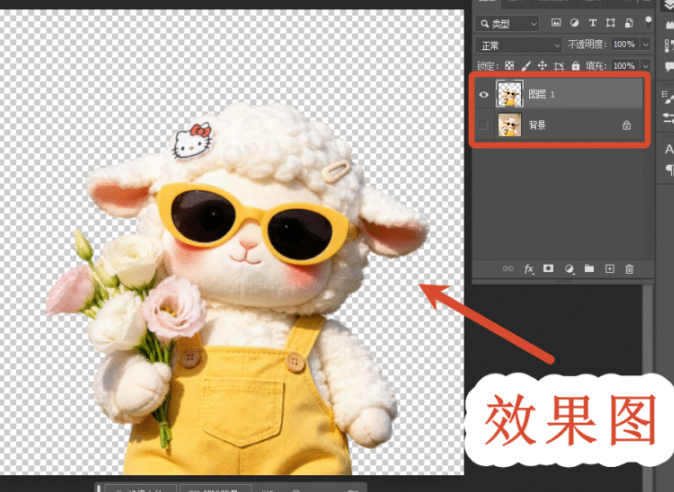The width and height of the screenshot is (674, 492).
Task: Filter layers by pixel layers icon
Action: tap(556, 23)
